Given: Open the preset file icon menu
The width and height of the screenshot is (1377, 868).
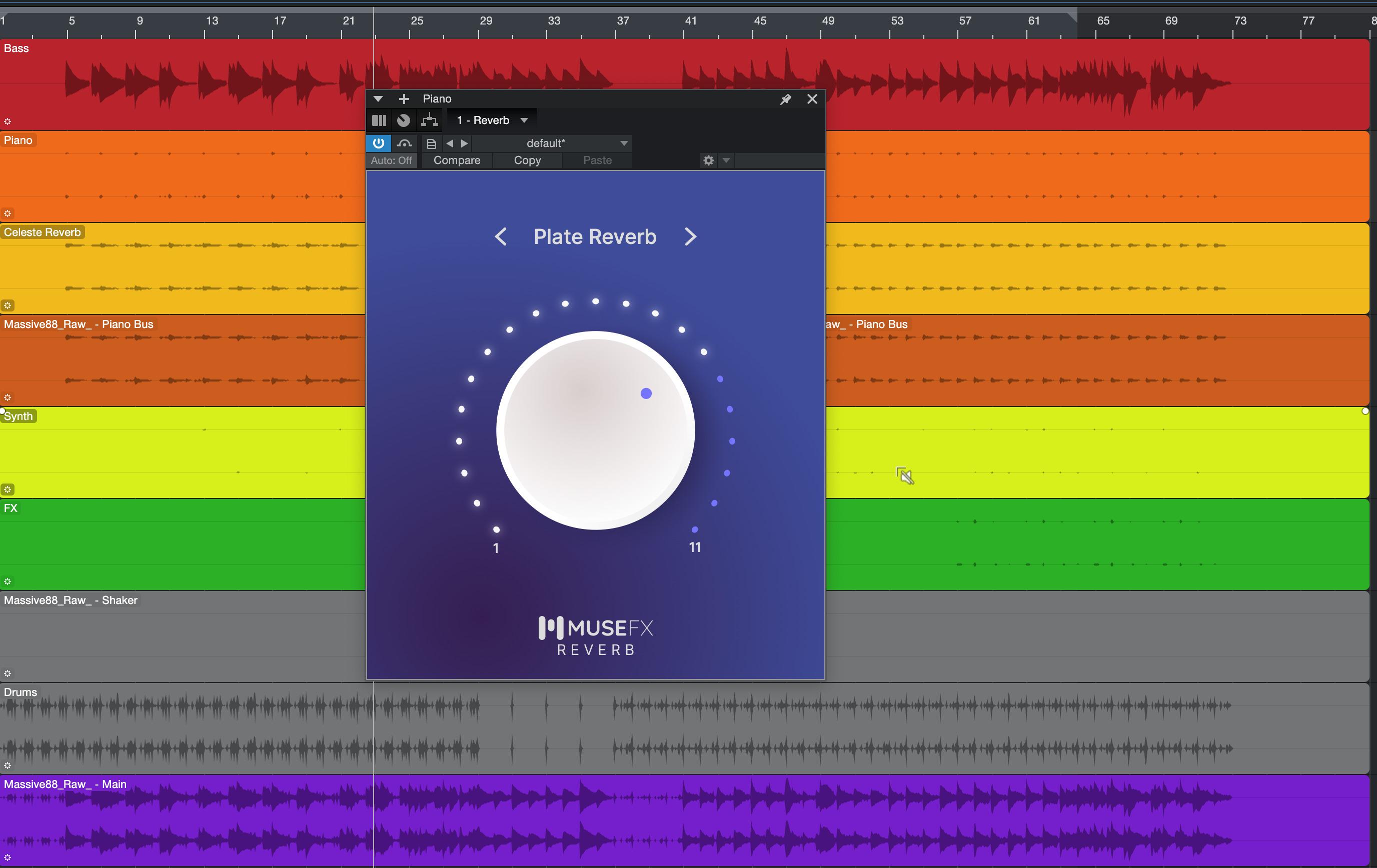Looking at the screenshot, I should (x=432, y=143).
